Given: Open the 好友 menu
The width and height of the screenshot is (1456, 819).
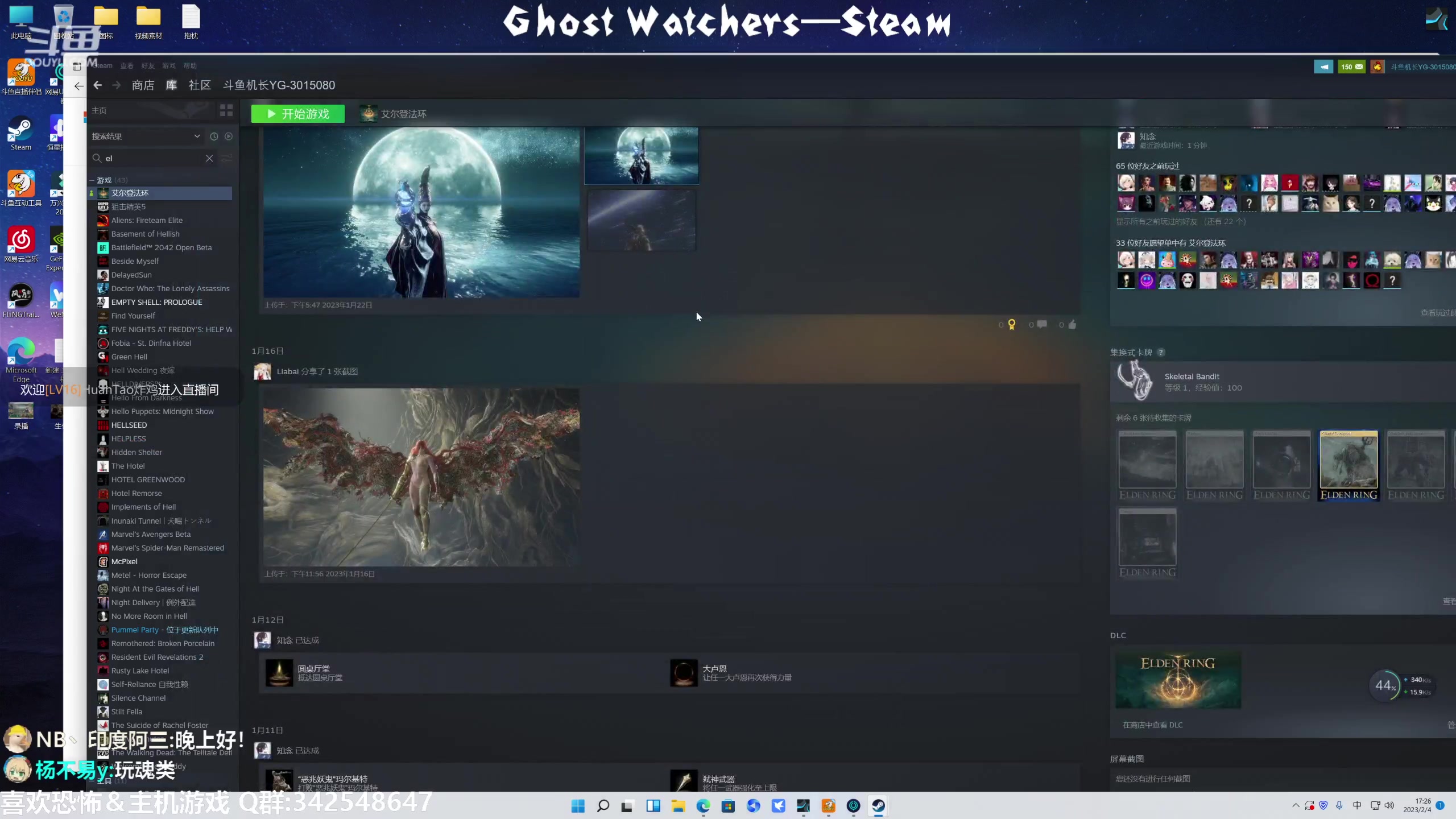Looking at the screenshot, I should (x=148, y=66).
